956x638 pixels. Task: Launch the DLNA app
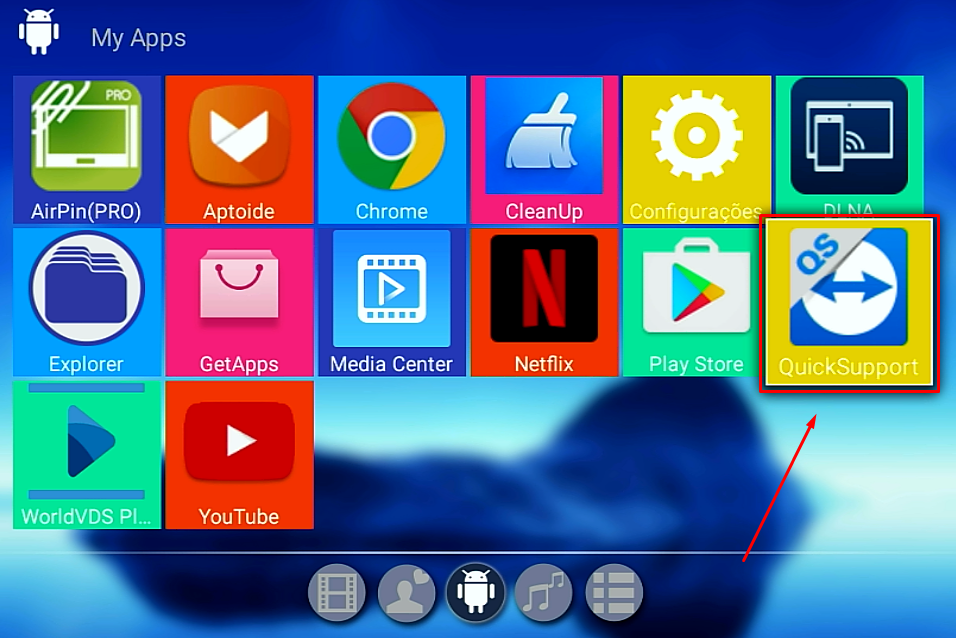point(849,145)
